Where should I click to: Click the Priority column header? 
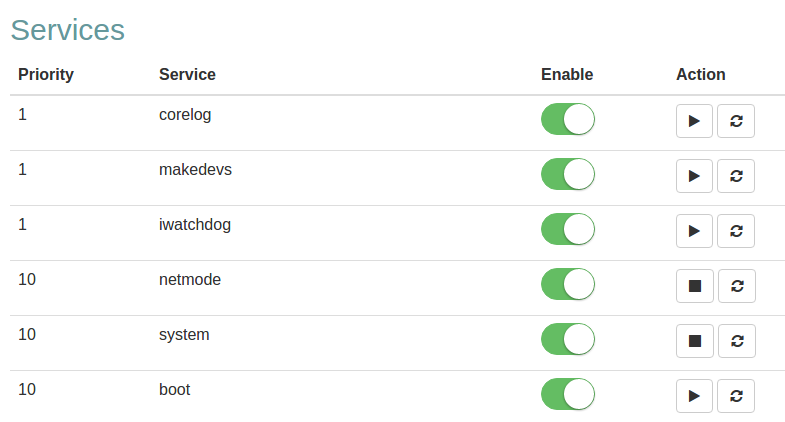46,74
